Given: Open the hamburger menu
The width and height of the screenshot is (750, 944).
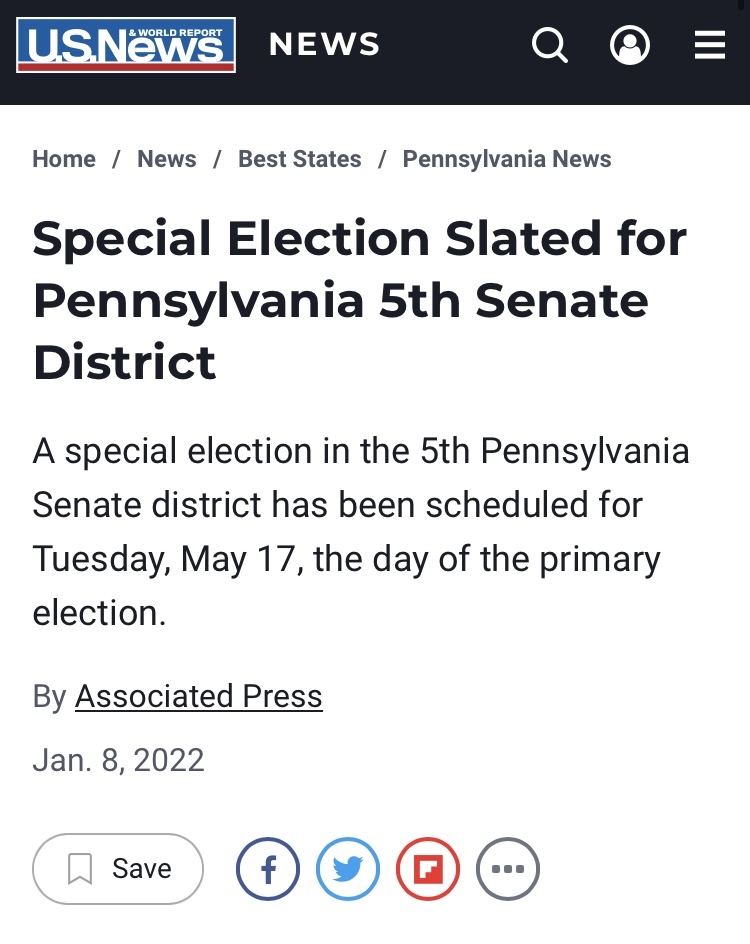Looking at the screenshot, I should point(710,45).
